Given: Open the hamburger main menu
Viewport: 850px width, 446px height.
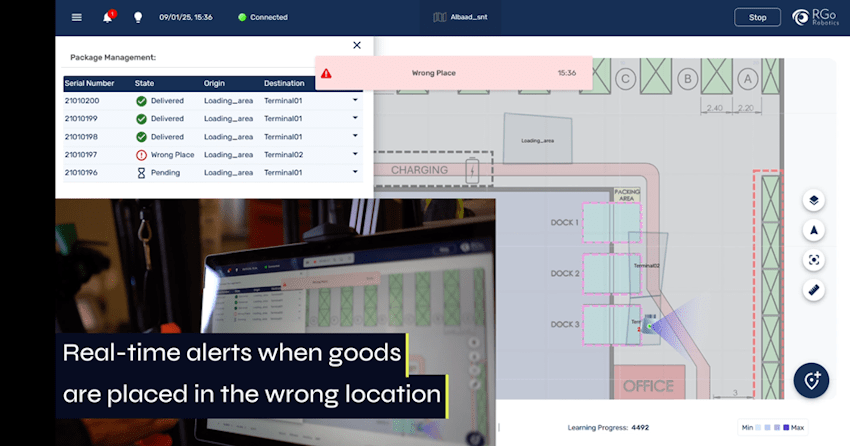Looking at the screenshot, I should [77, 17].
